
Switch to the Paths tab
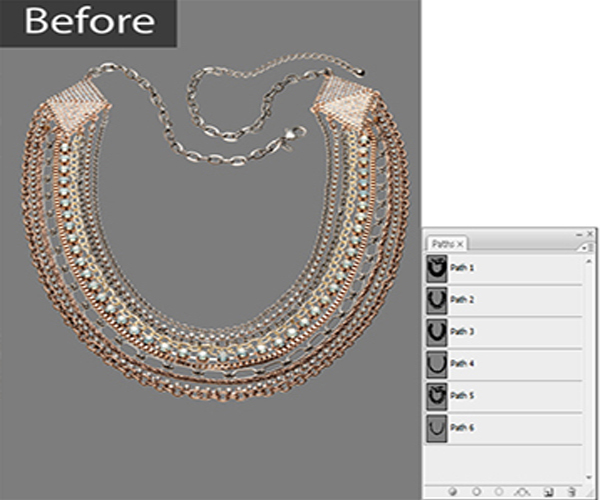[x=441, y=243]
